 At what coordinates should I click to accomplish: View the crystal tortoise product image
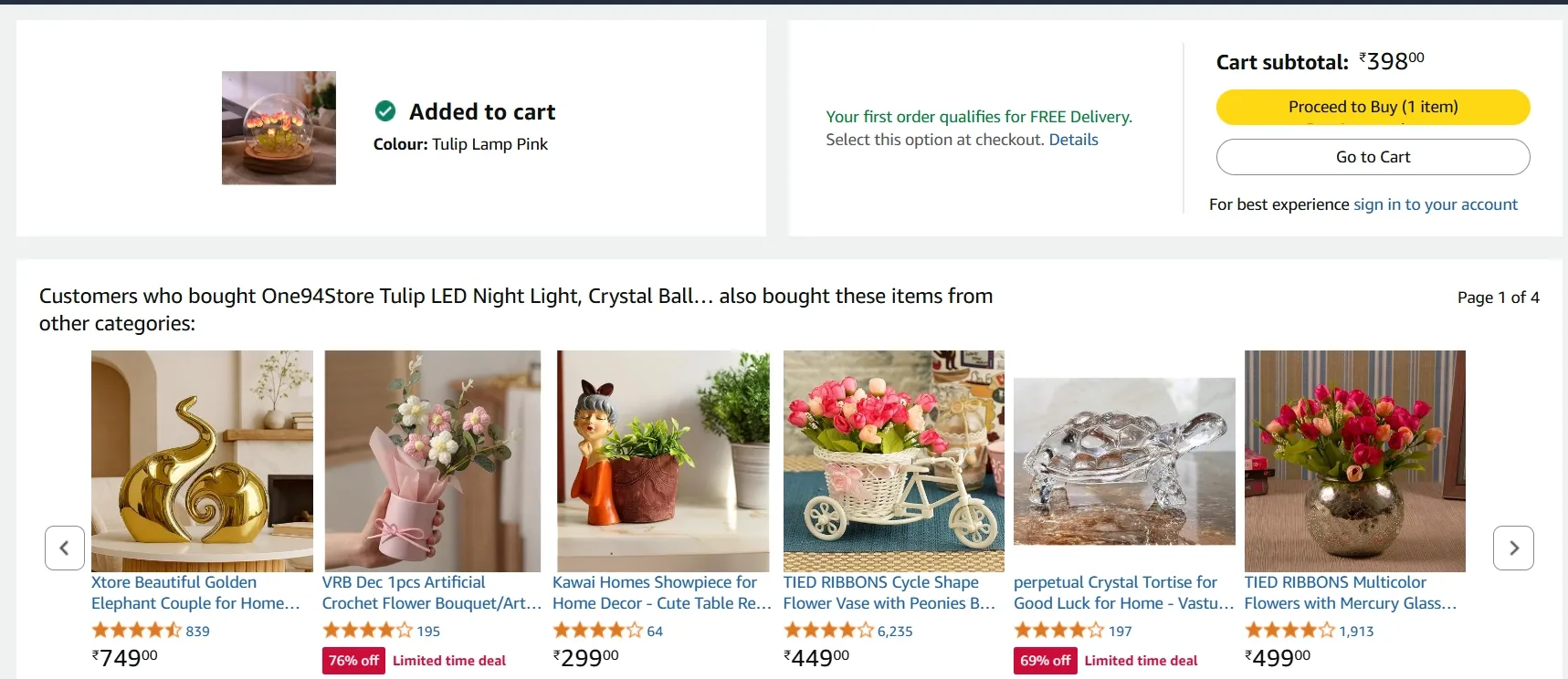(x=1124, y=461)
